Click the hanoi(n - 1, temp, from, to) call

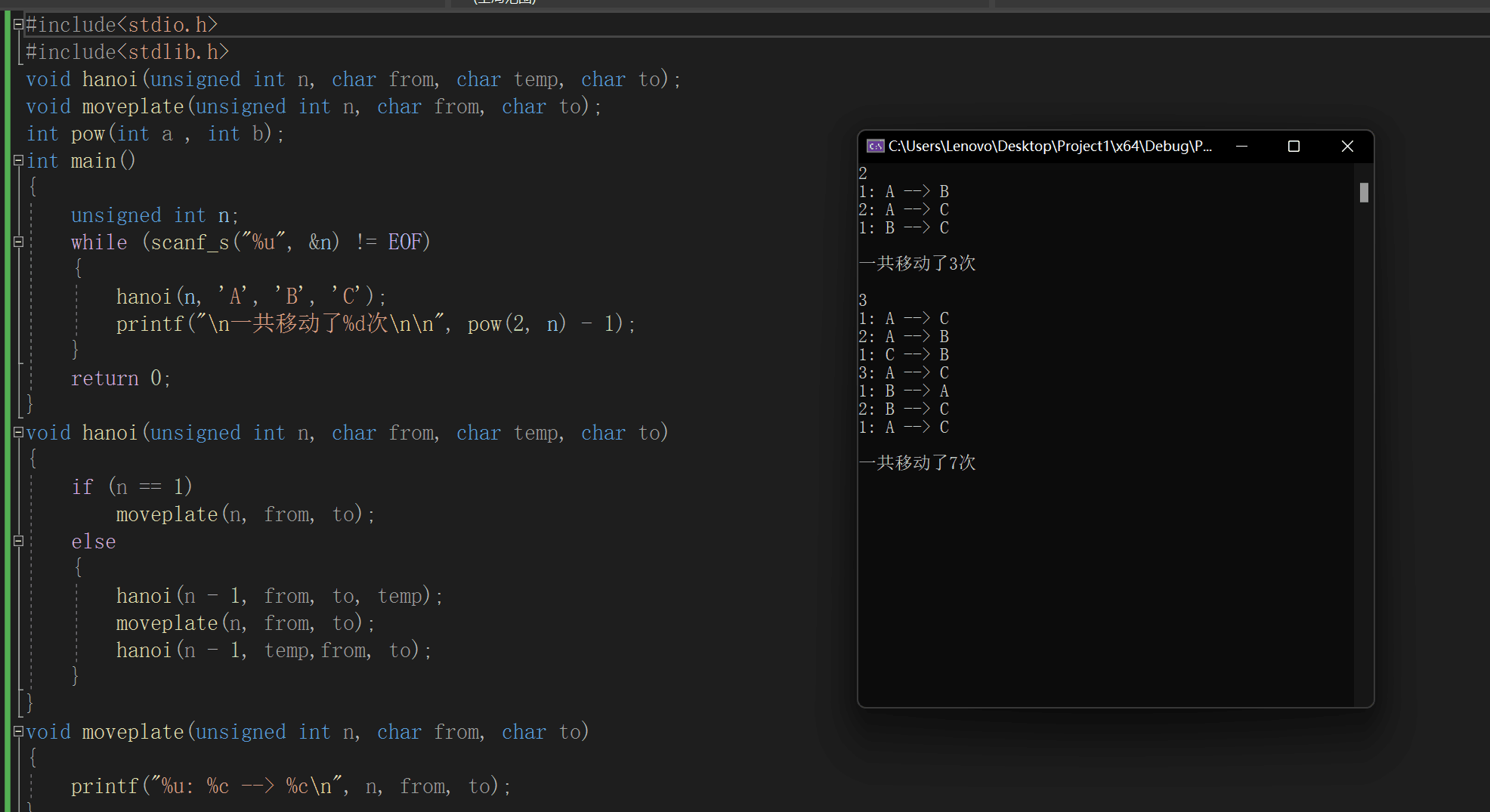point(273,650)
